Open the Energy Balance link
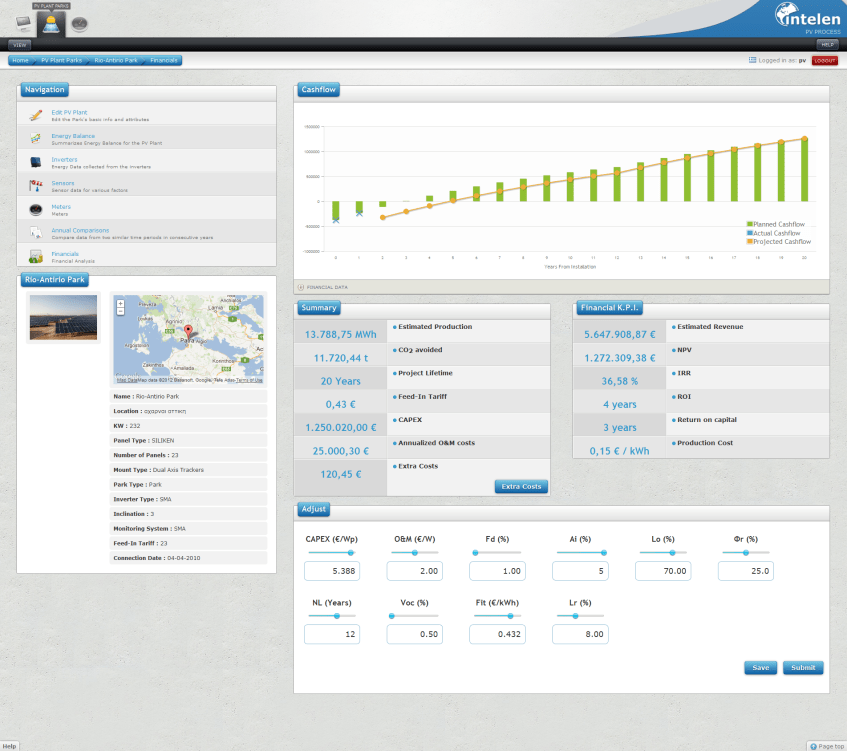The width and height of the screenshot is (847, 751). click(x=73, y=136)
